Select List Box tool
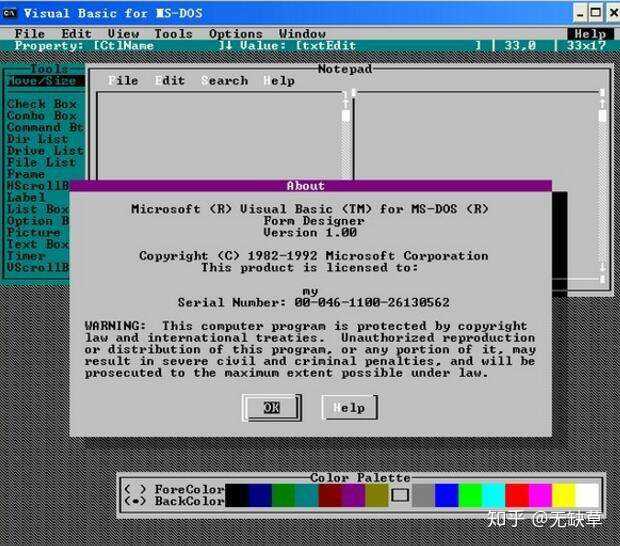 tap(38, 209)
